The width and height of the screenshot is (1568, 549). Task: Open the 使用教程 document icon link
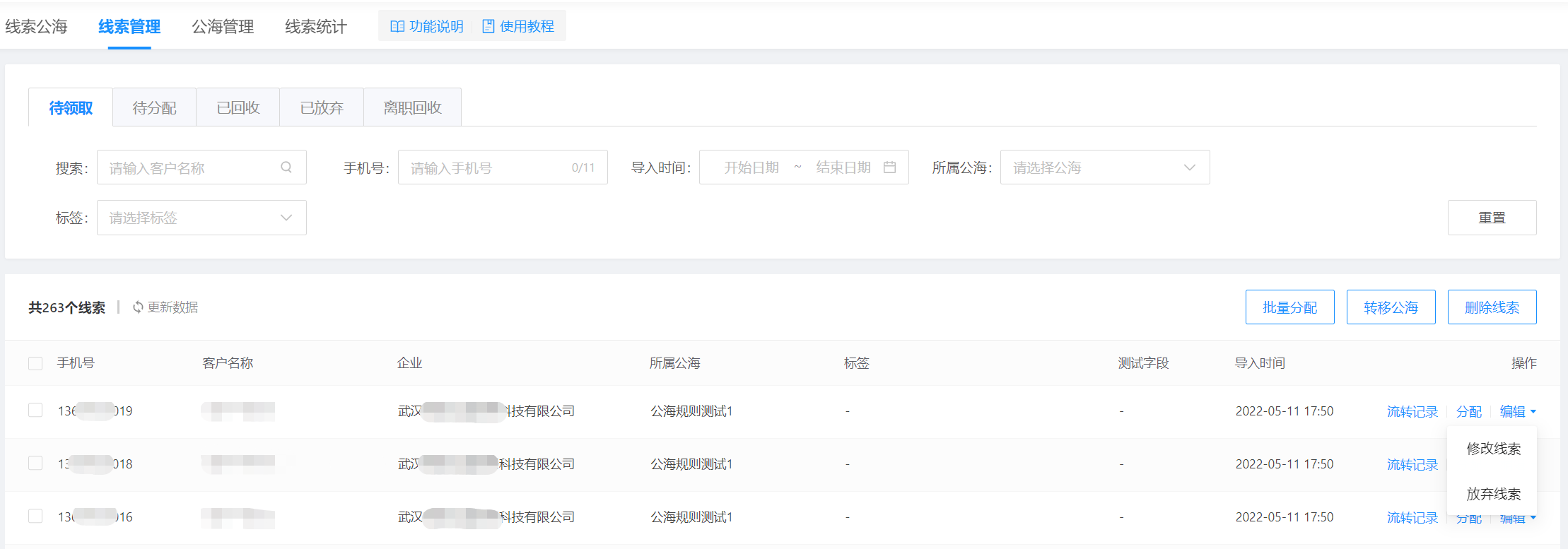coord(488,26)
